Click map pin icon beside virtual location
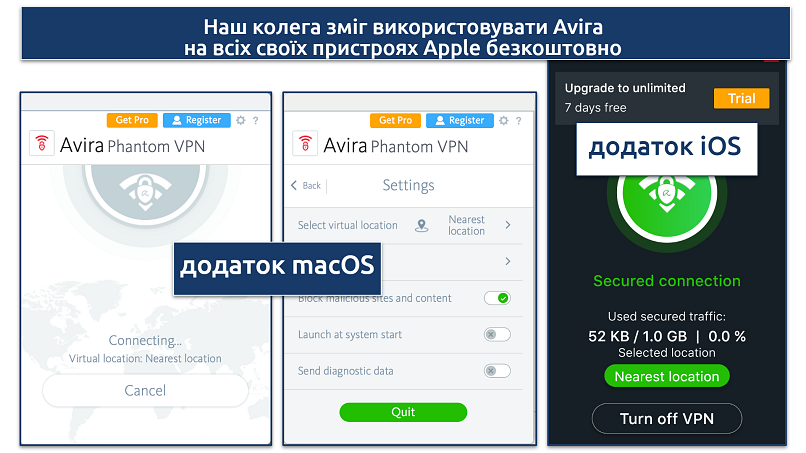 [422, 225]
